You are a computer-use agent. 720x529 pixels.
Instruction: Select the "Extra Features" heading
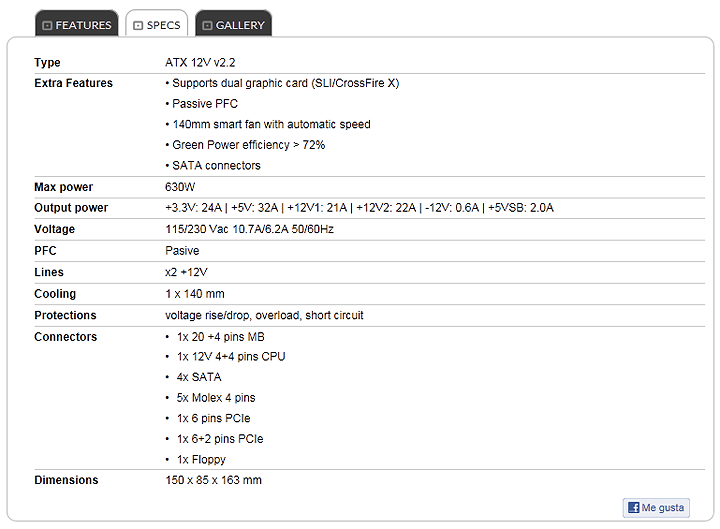click(x=73, y=83)
